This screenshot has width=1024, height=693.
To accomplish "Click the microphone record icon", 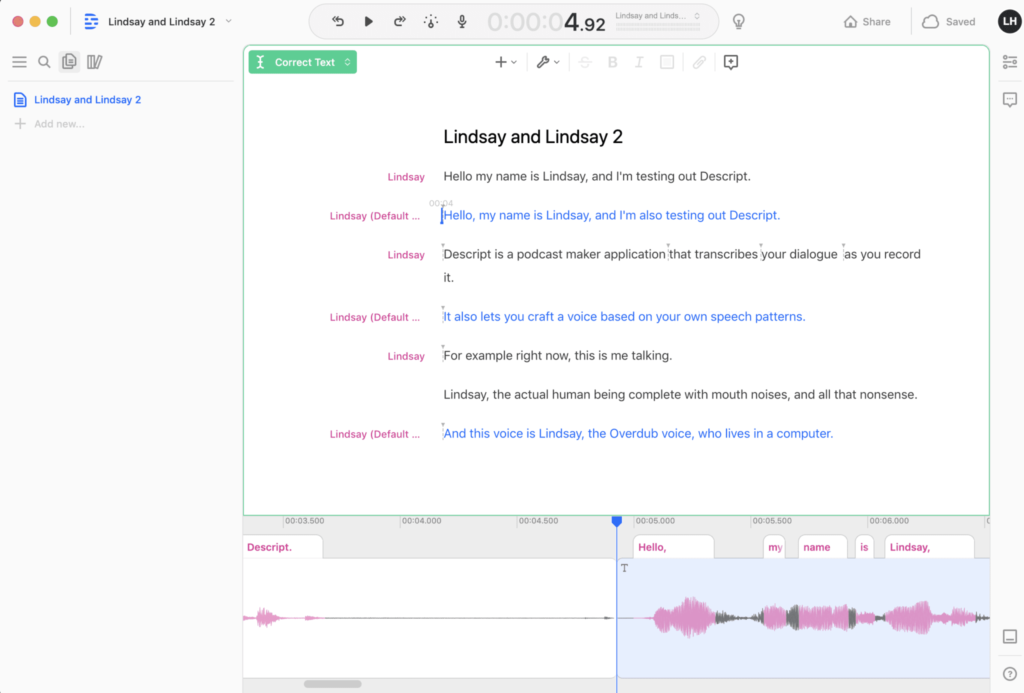I will (x=462, y=21).
